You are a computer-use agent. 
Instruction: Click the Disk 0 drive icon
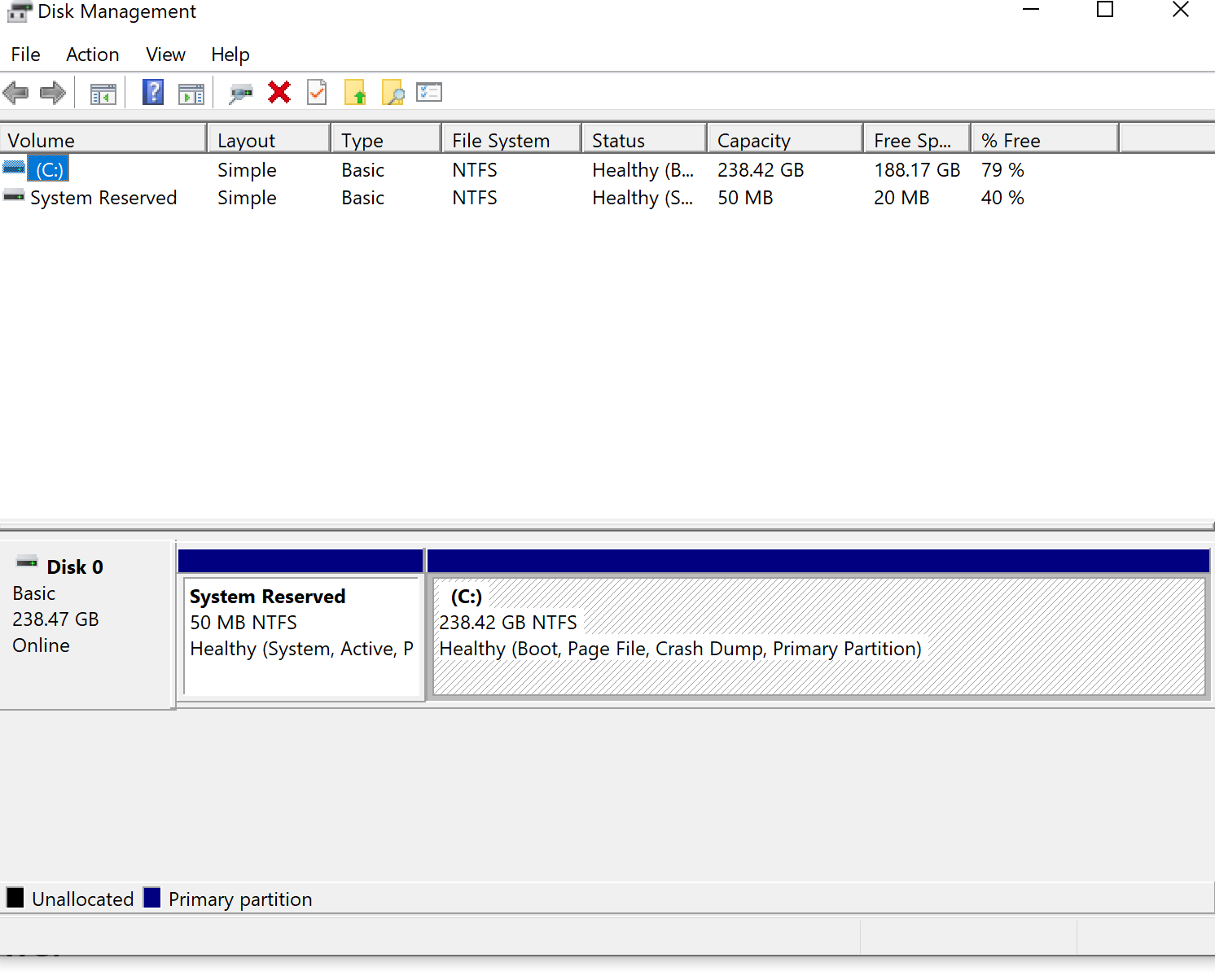pyautogui.click(x=28, y=562)
